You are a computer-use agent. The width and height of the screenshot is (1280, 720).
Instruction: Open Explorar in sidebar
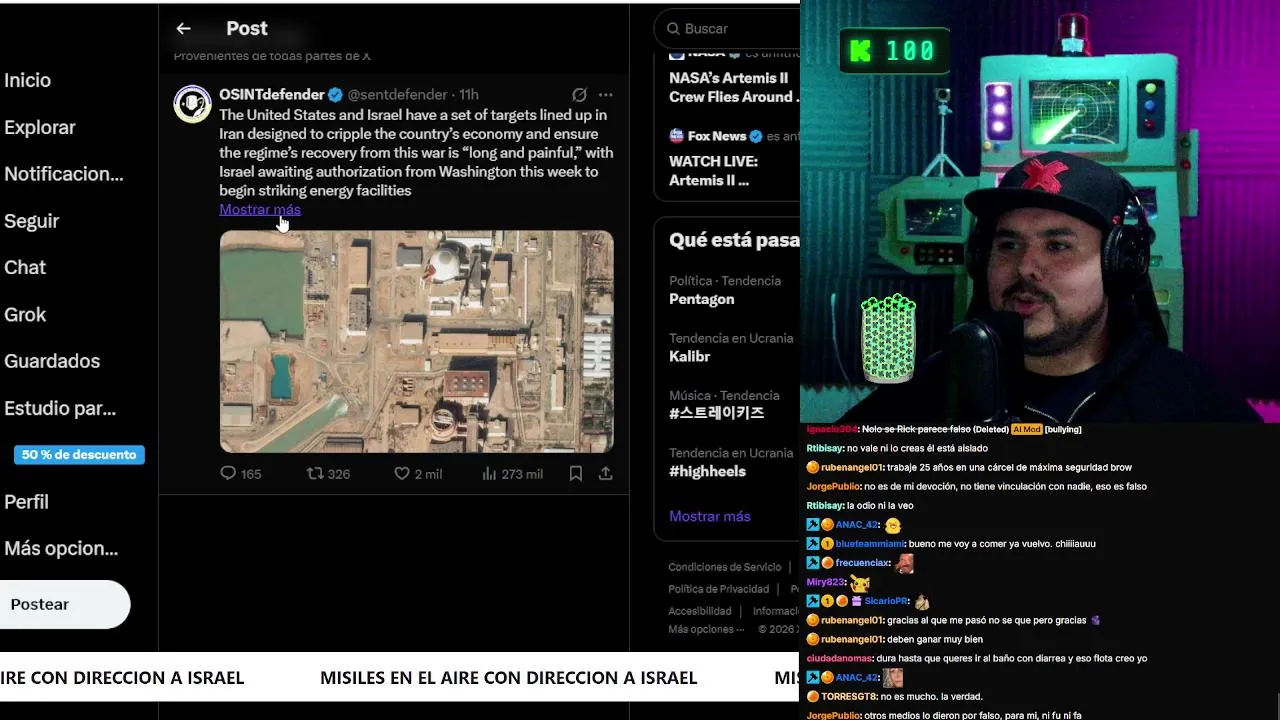(x=40, y=127)
